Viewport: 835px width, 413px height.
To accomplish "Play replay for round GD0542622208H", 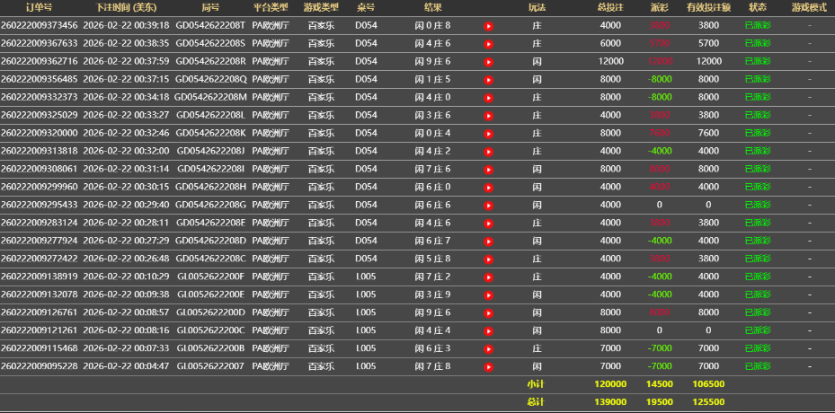I will pos(489,187).
